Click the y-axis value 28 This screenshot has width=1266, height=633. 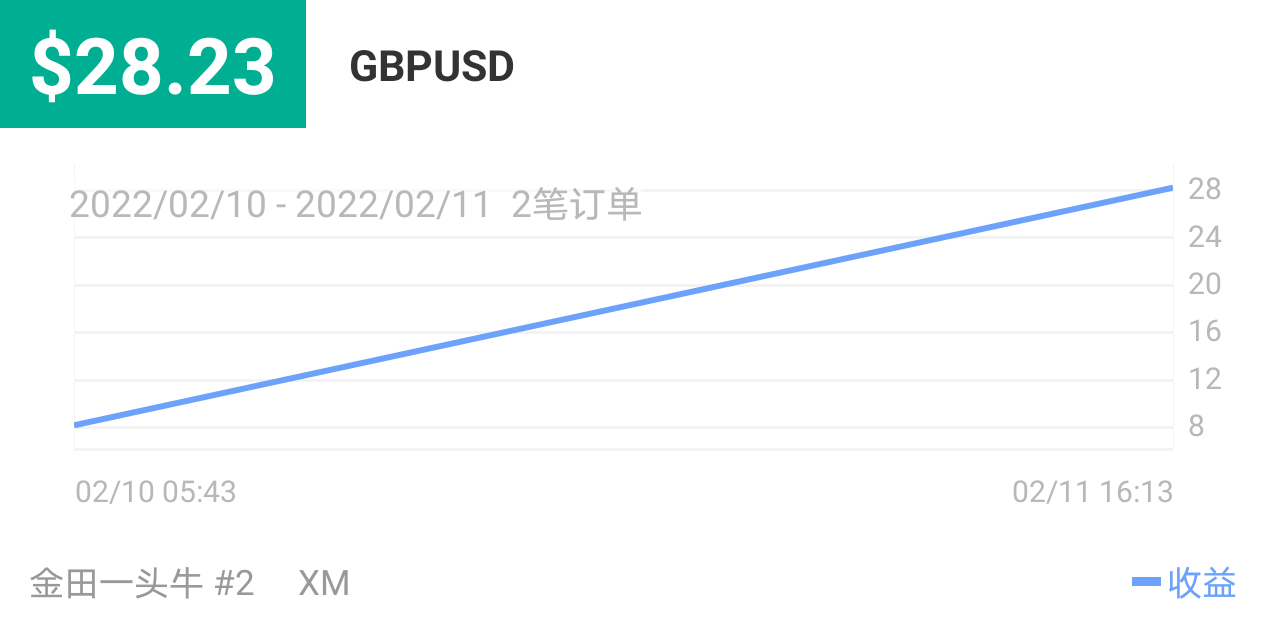[x=1205, y=189]
